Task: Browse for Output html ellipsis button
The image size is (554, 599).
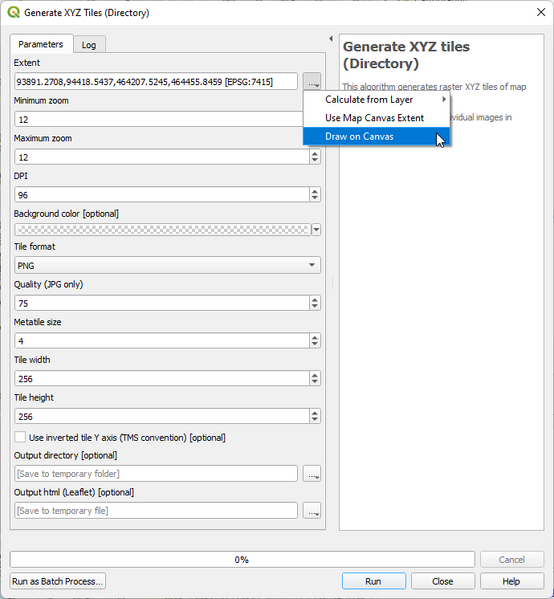Action: tap(312, 511)
